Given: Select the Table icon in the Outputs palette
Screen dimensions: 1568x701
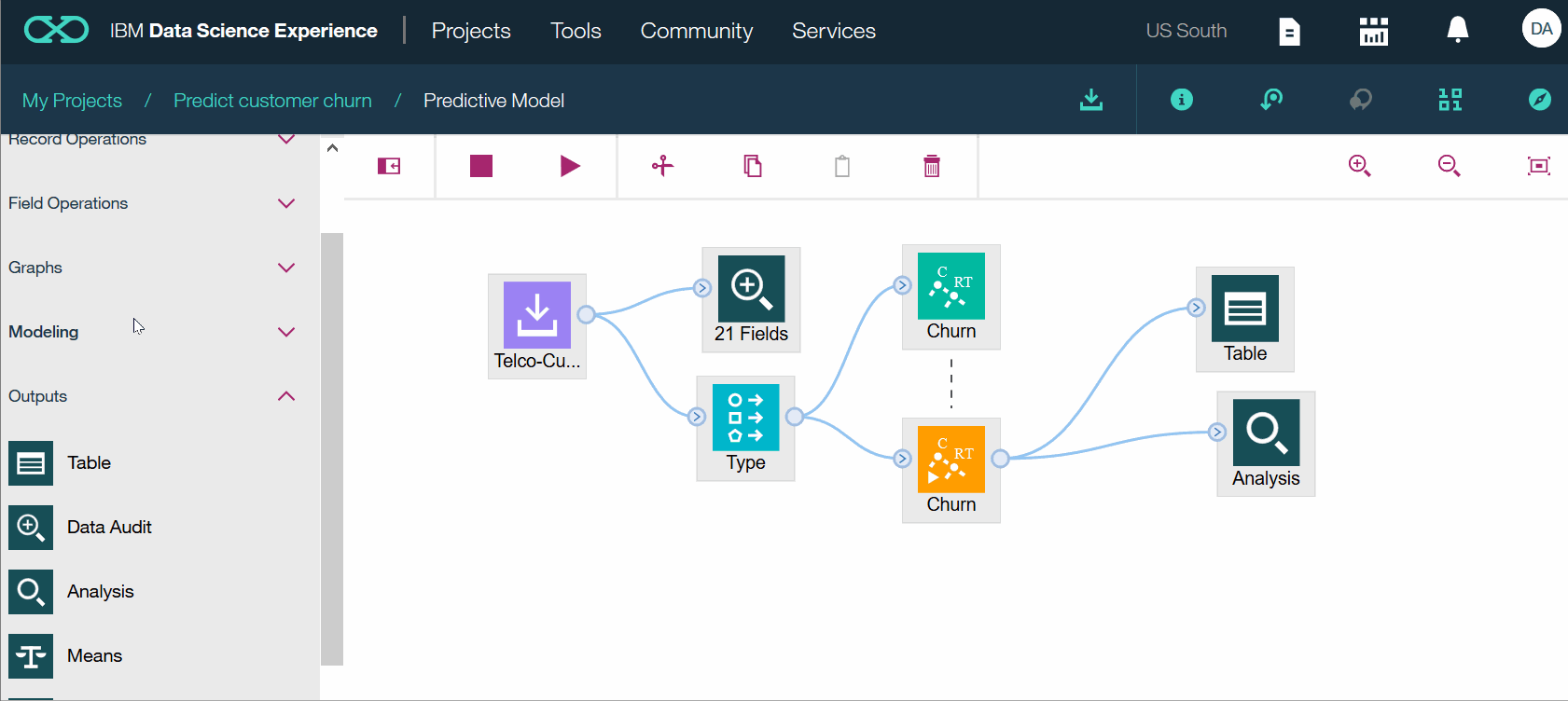Looking at the screenshot, I should pos(31,463).
